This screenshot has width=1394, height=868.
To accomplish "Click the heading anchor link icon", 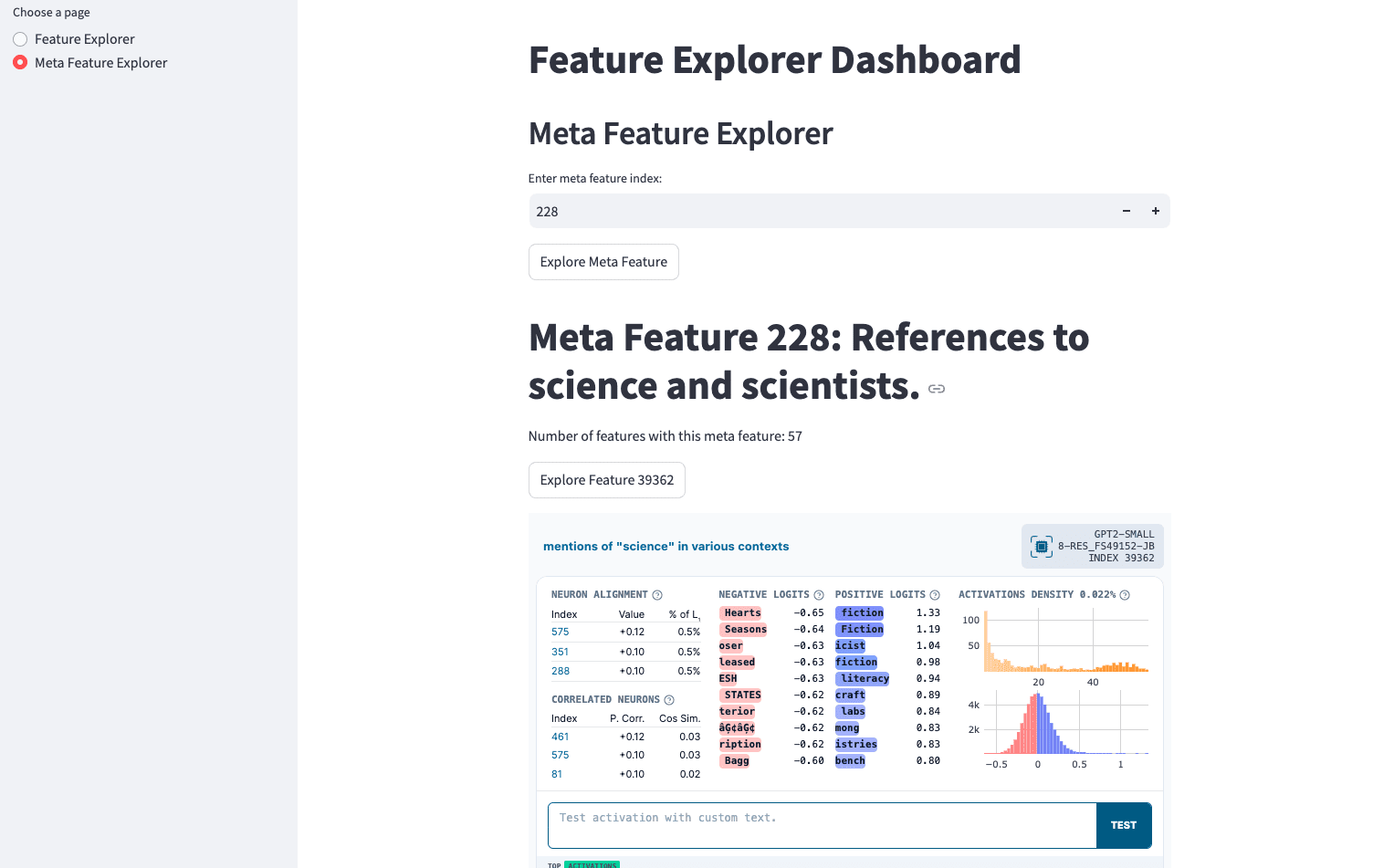I will pyautogui.click(x=936, y=389).
